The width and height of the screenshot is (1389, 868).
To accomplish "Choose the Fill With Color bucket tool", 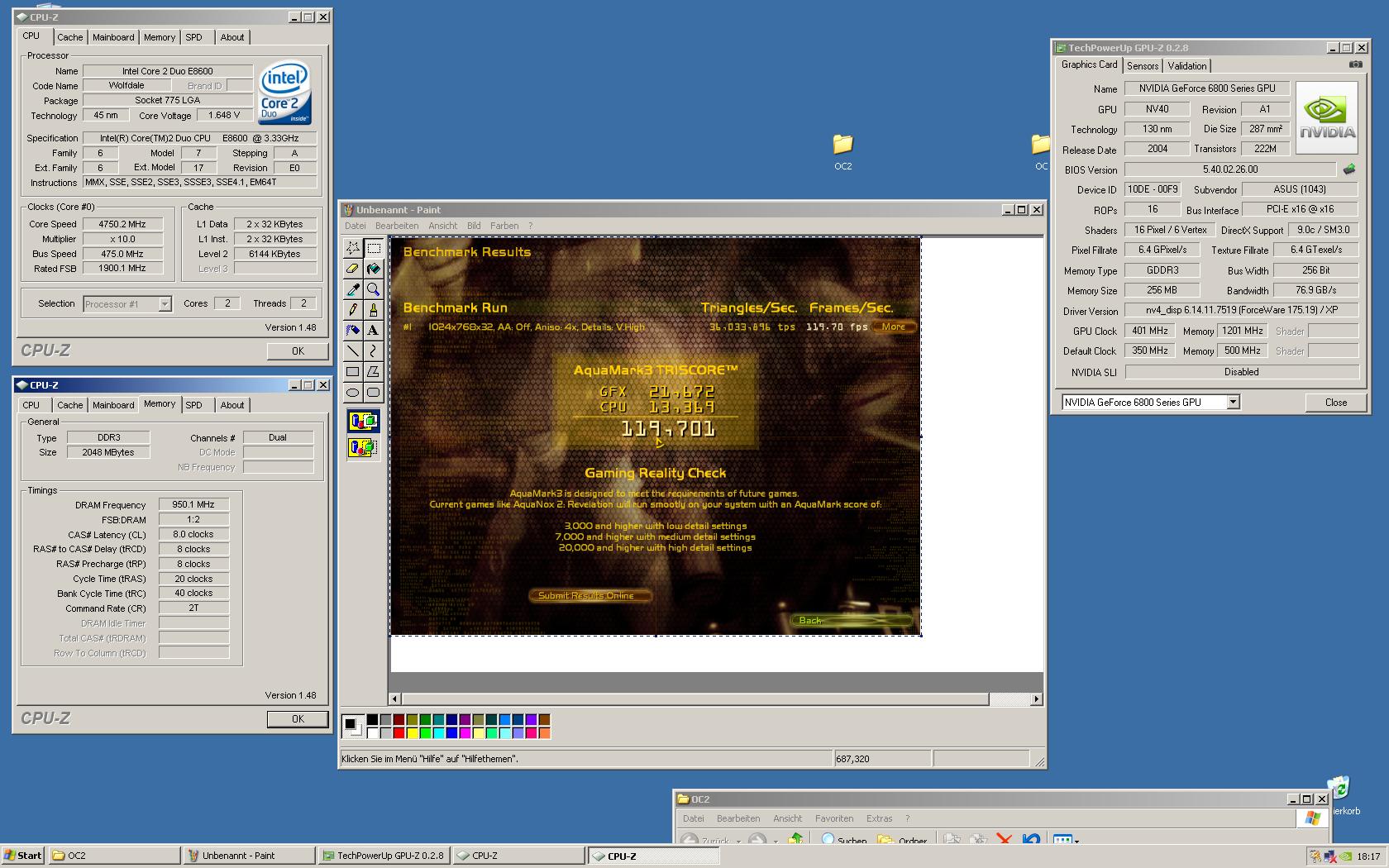I will pos(374,269).
